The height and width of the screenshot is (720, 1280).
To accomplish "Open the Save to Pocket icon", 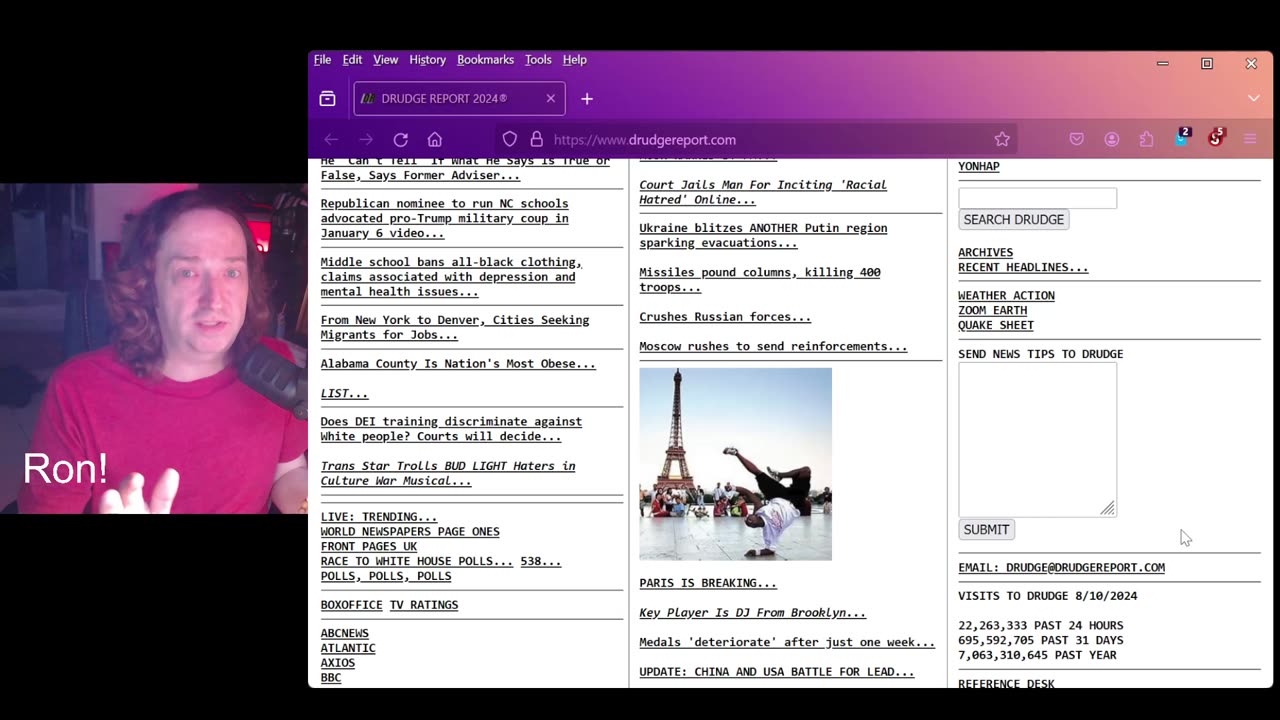I will [1077, 140].
